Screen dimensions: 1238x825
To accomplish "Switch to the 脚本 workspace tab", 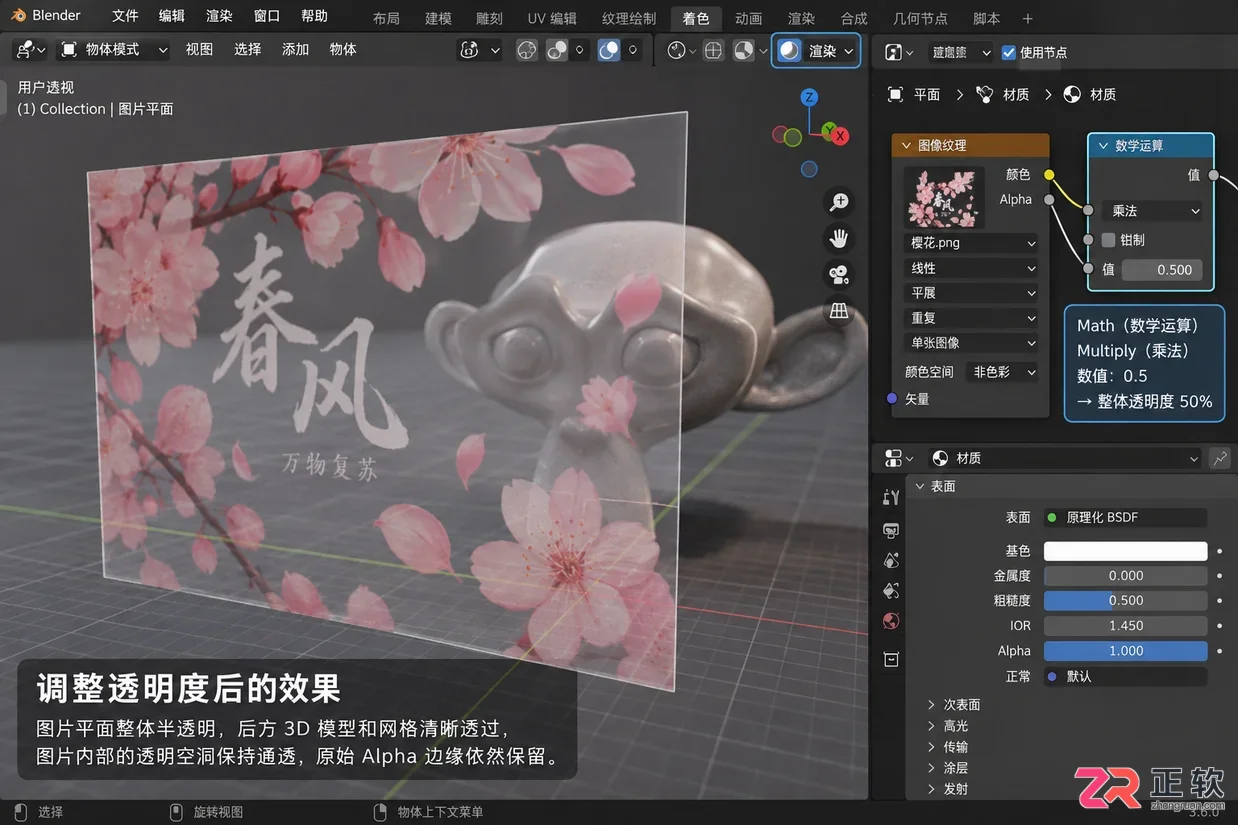I will point(986,18).
